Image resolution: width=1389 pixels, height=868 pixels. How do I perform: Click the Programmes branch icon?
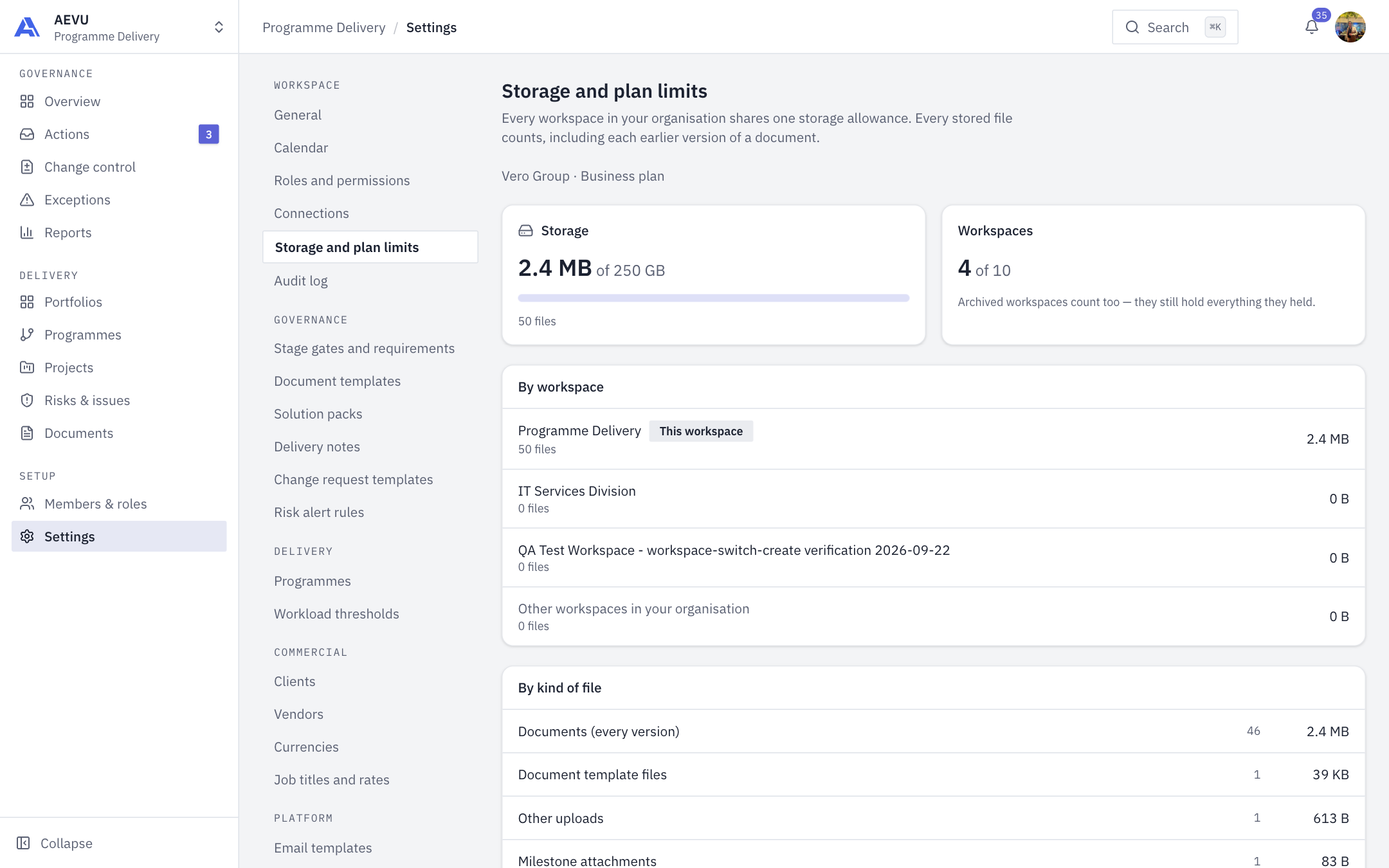tap(27, 335)
